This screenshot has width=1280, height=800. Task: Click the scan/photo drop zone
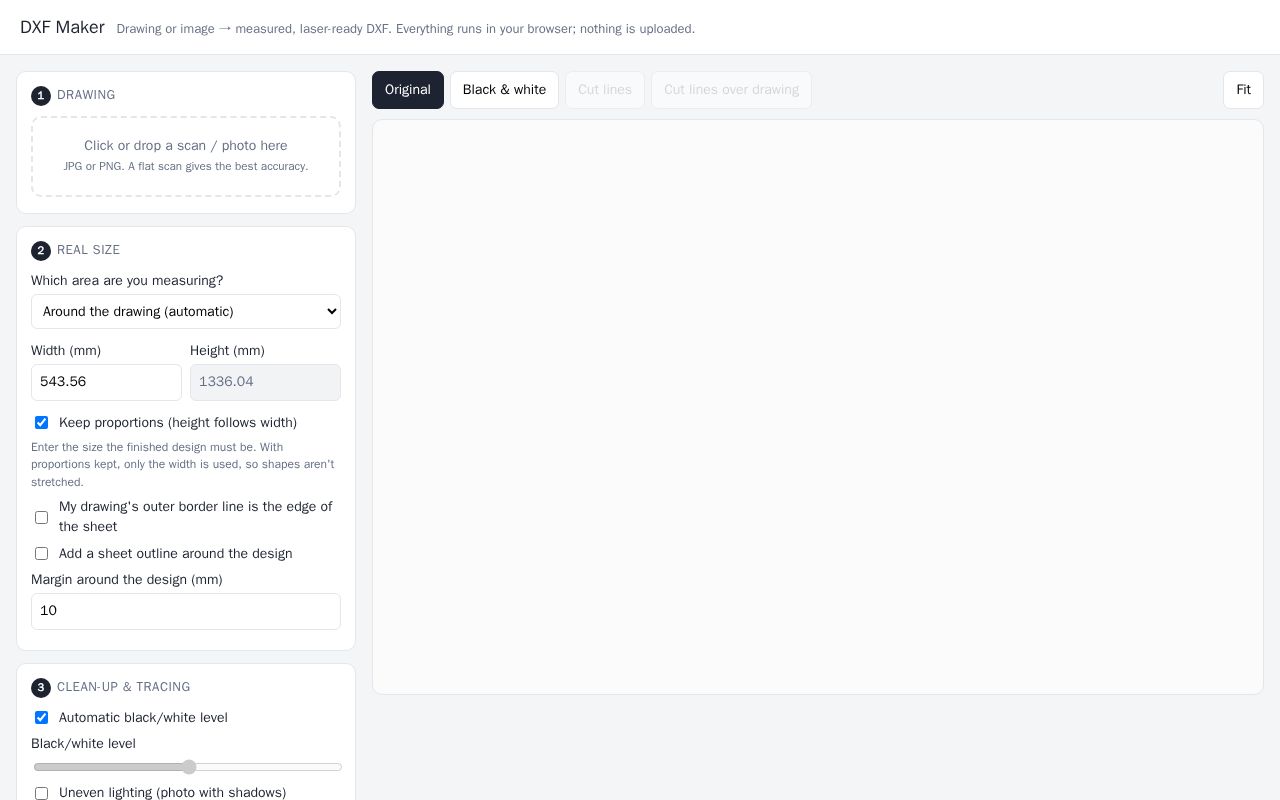point(186,156)
